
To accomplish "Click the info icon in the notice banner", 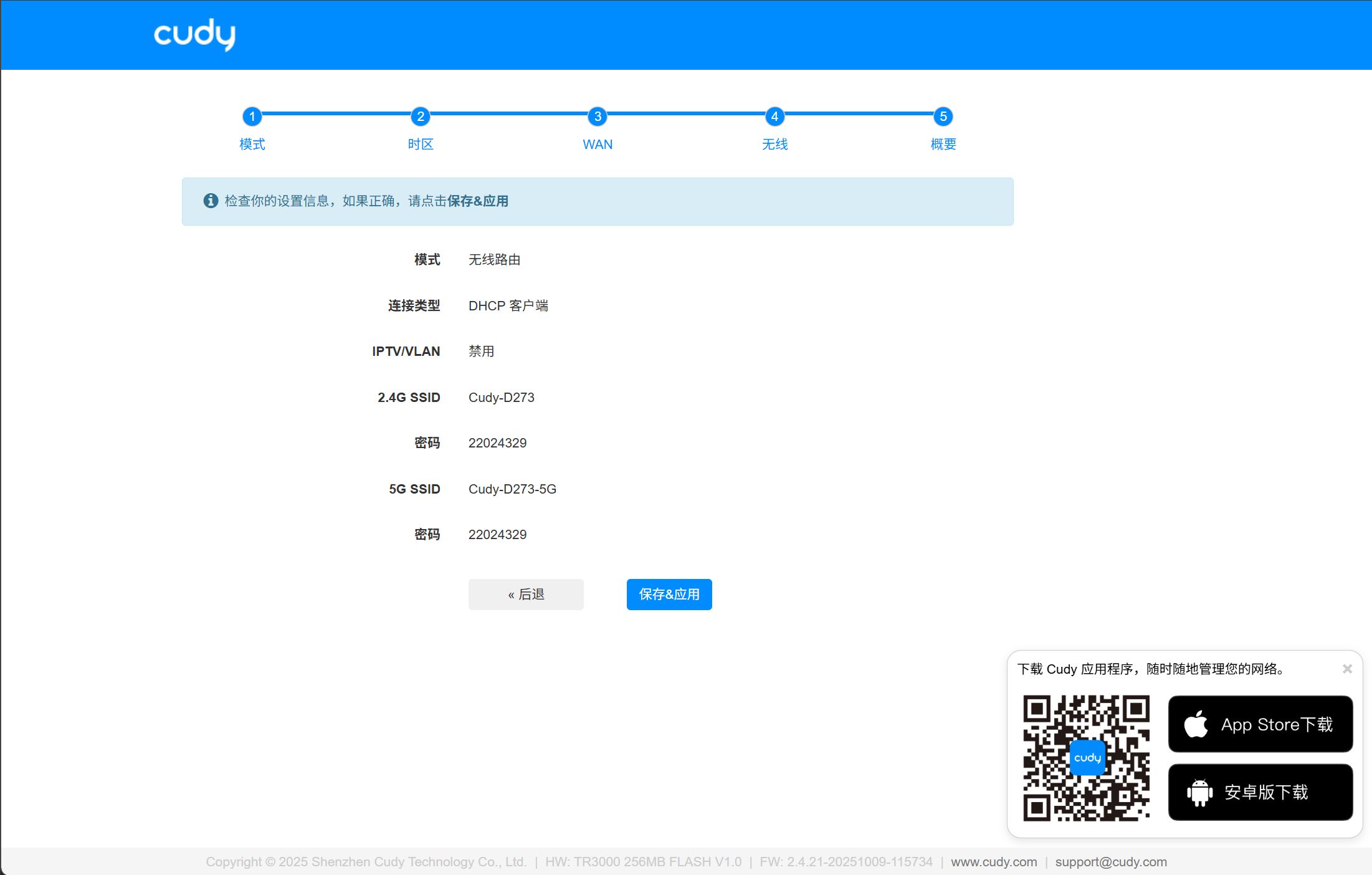I will pos(211,201).
